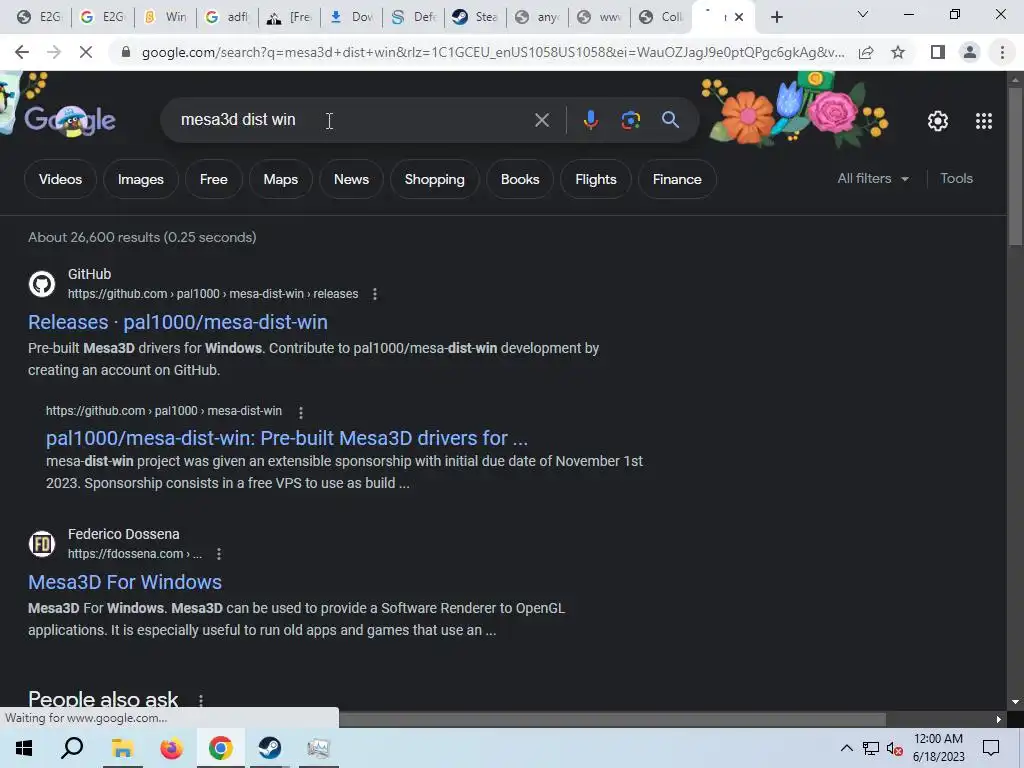Close the current browser tab

coord(739,18)
